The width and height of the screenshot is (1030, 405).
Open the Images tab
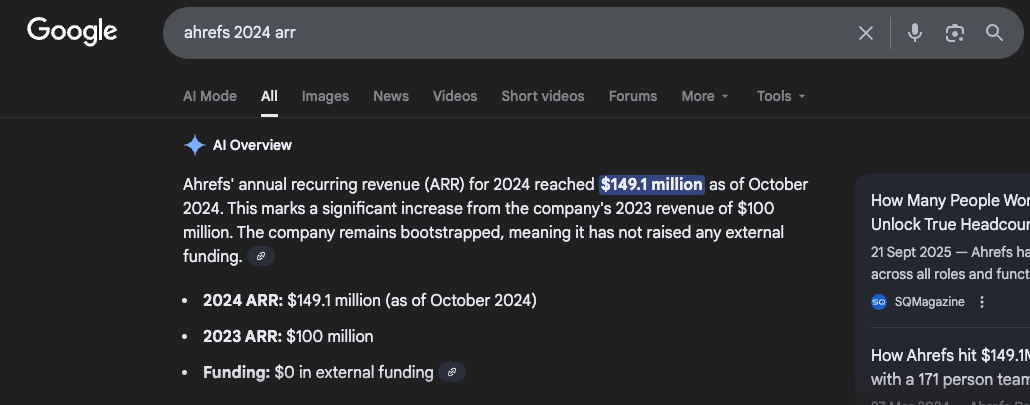(325, 96)
